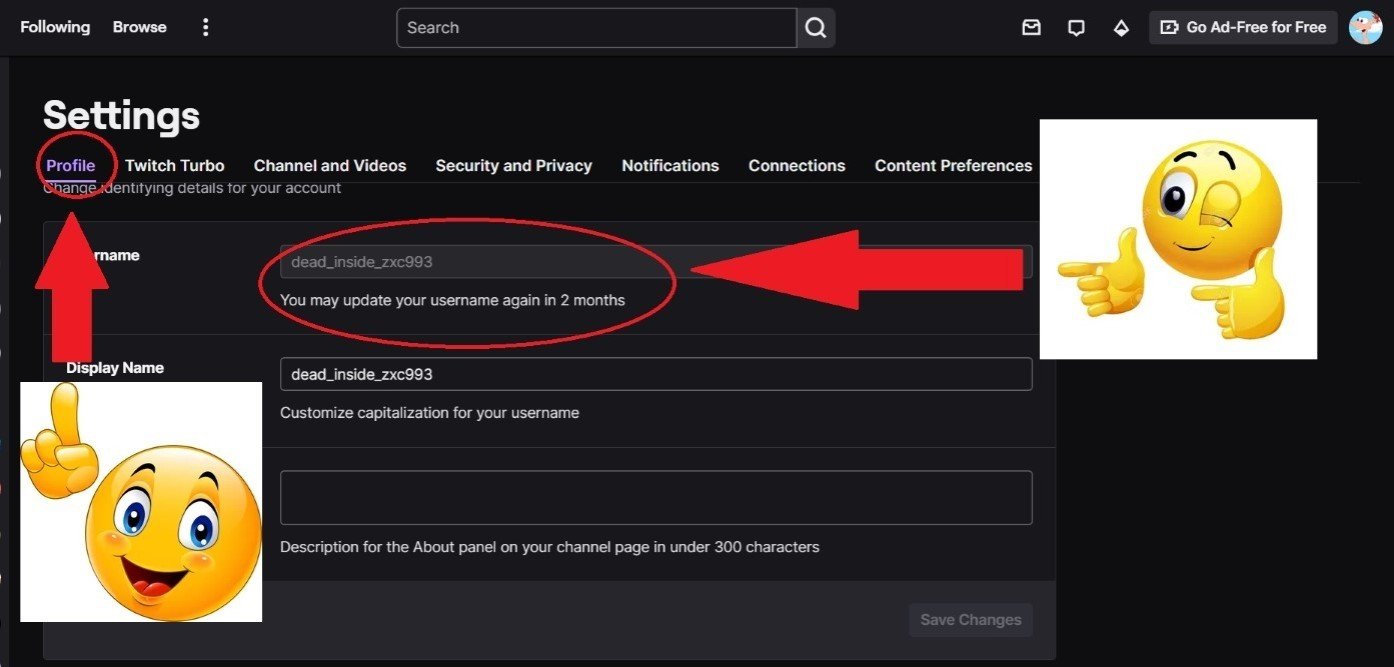
Task: Click the search magnifier button
Action: [x=816, y=28]
